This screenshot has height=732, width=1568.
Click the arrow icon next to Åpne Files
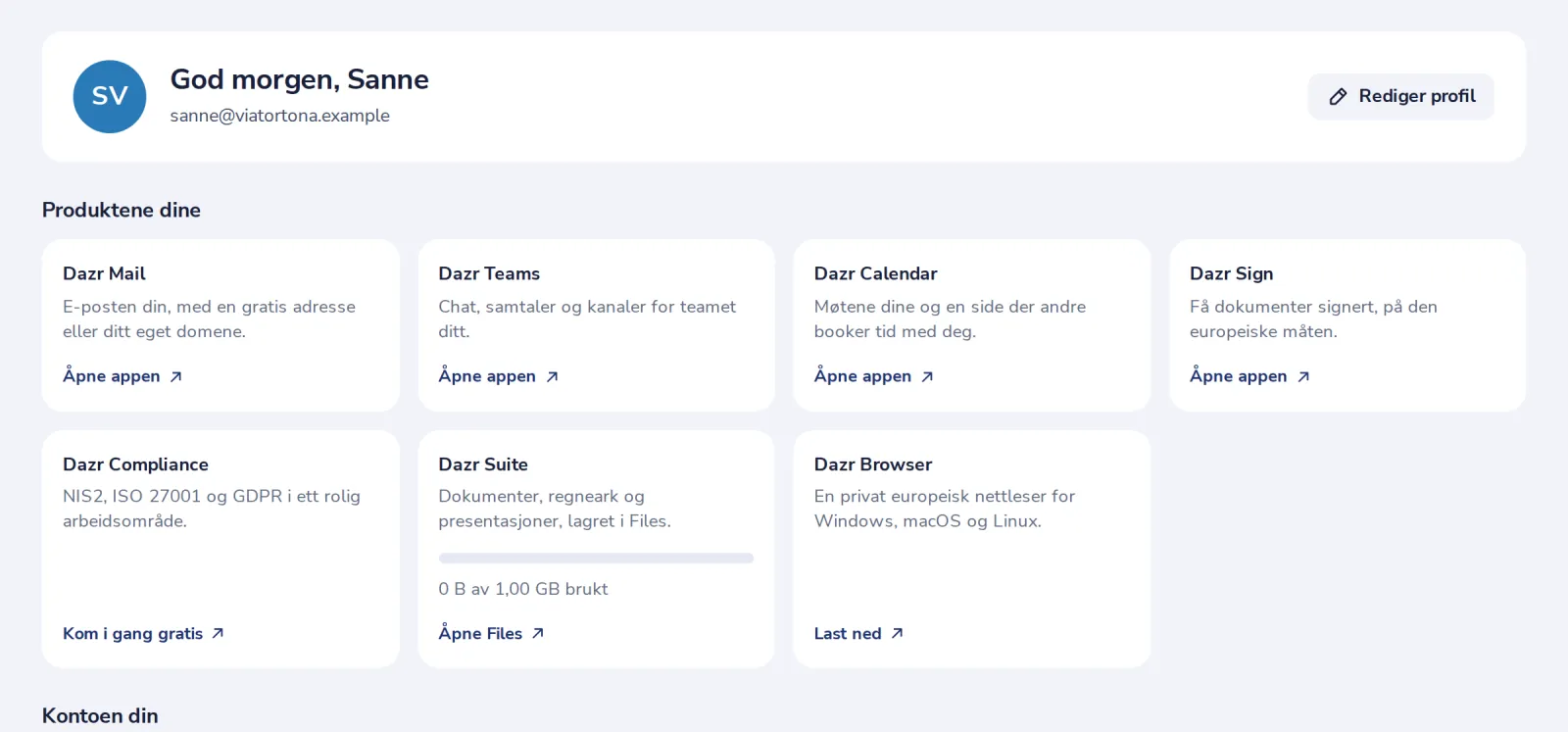(538, 633)
